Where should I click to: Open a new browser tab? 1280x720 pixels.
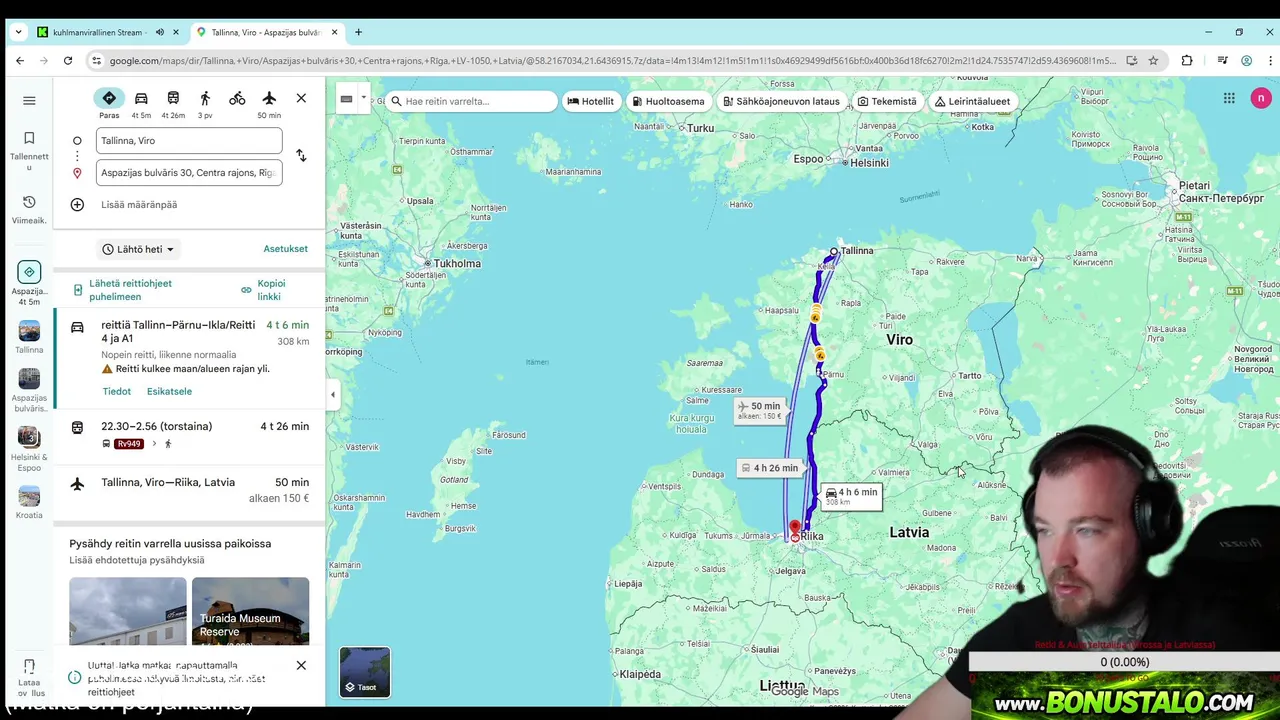(358, 32)
